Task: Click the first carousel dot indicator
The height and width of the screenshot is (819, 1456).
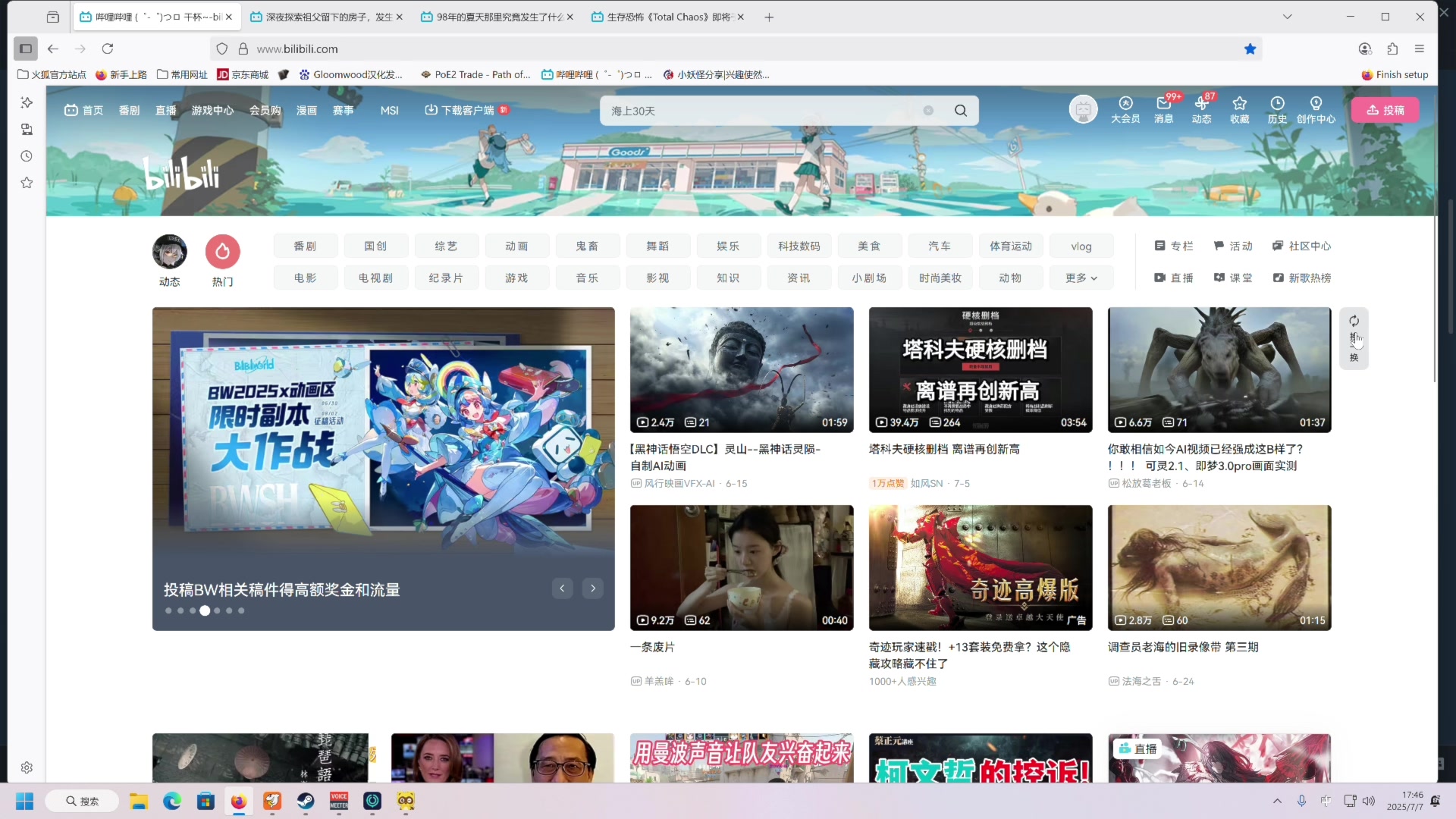Action: click(168, 611)
